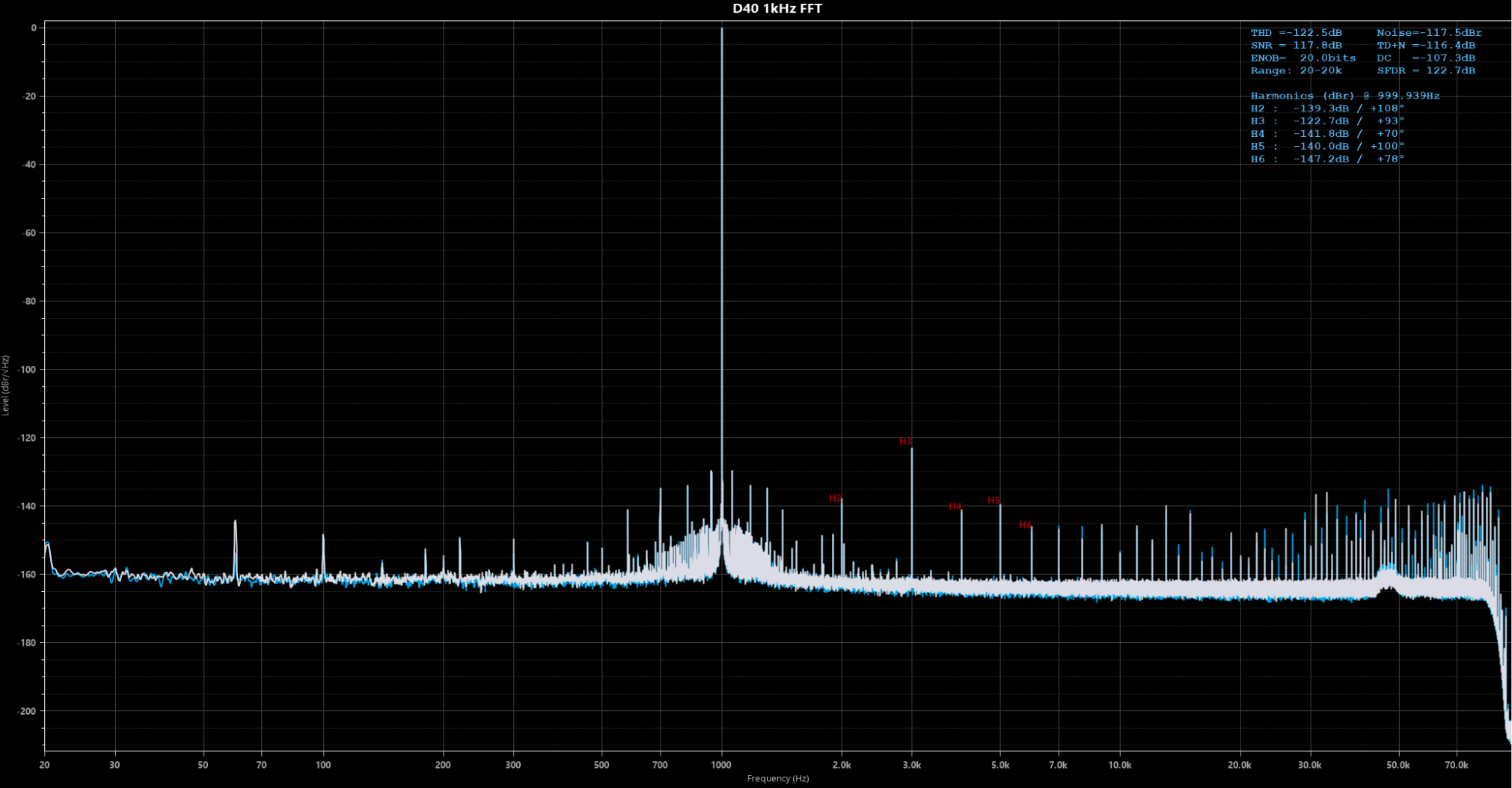Click the 700 frequency axis tick label
Image resolution: width=1512 pixels, height=788 pixels.
(x=660, y=766)
